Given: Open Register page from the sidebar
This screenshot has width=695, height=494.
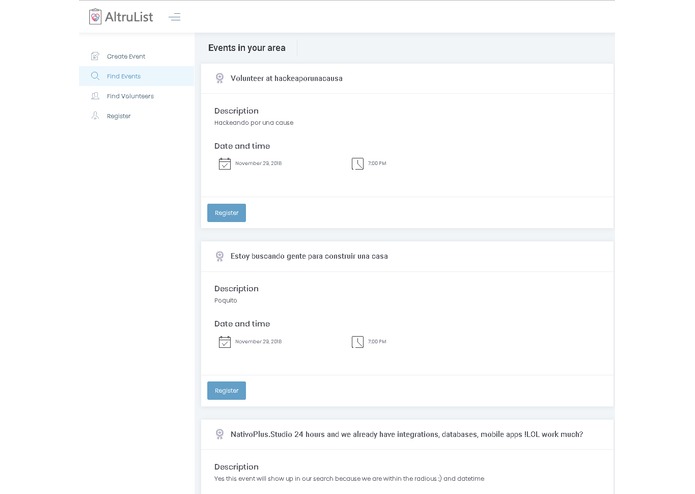Looking at the screenshot, I should tap(137, 116).
